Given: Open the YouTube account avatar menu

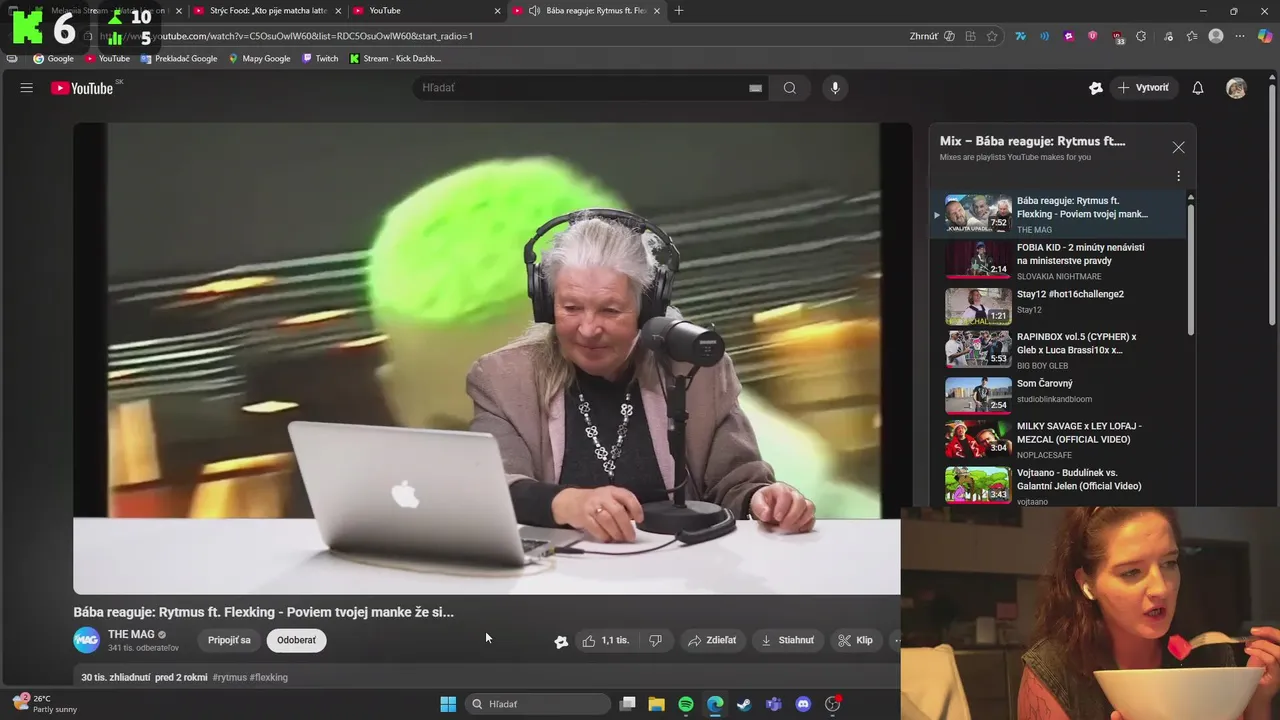Looking at the screenshot, I should 1236,88.
